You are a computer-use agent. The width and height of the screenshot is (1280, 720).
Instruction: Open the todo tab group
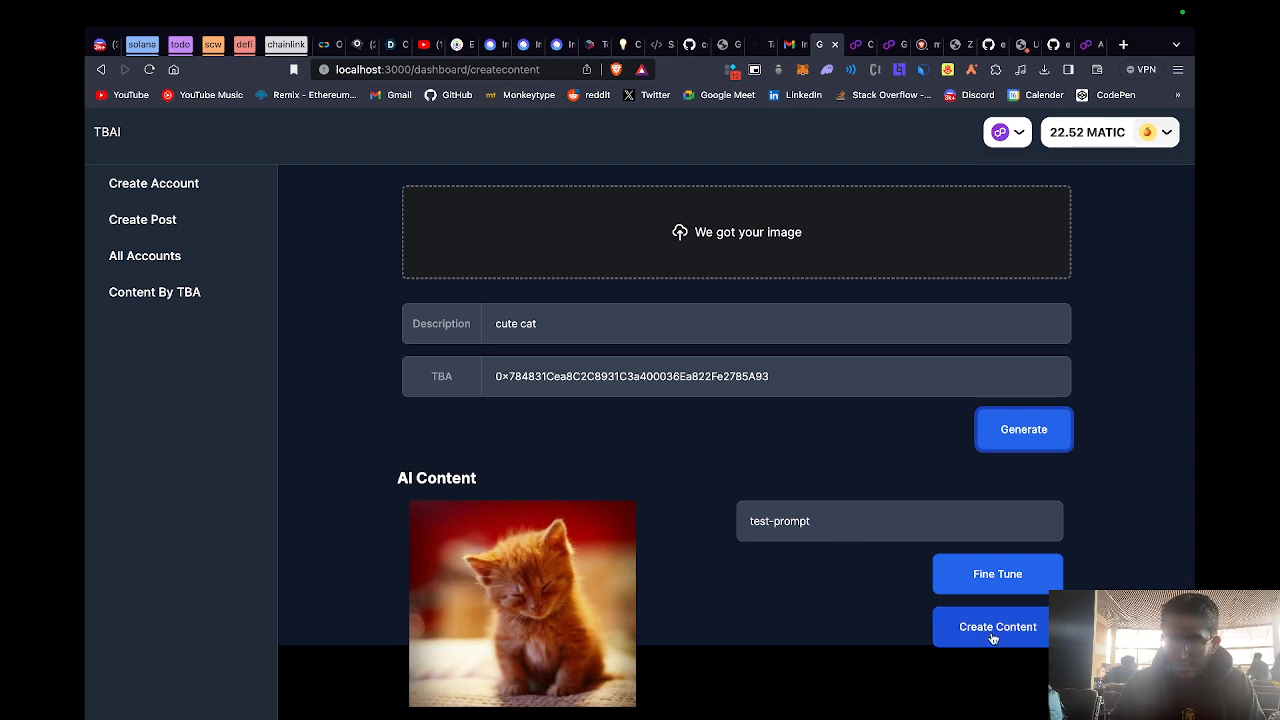pyautogui.click(x=180, y=44)
